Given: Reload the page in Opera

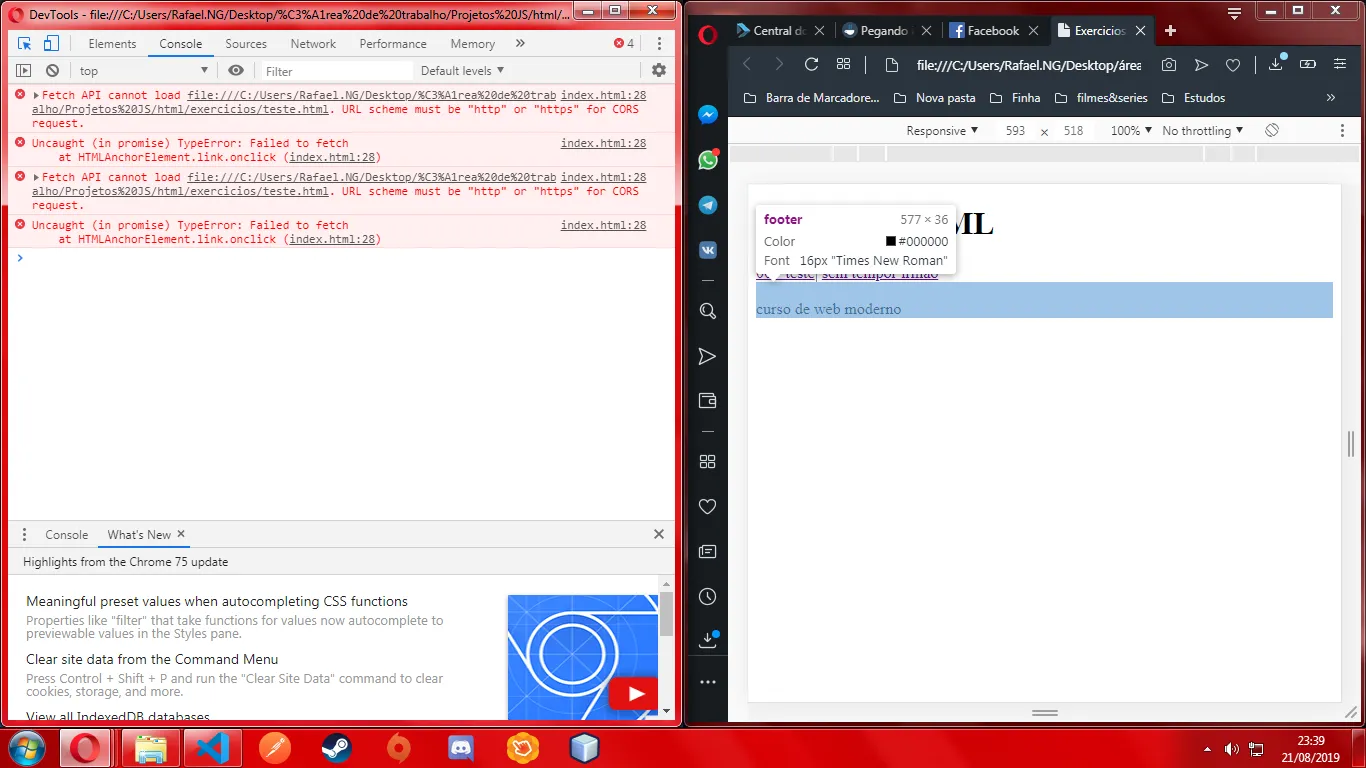Looking at the screenshot, I should (811, 65).
